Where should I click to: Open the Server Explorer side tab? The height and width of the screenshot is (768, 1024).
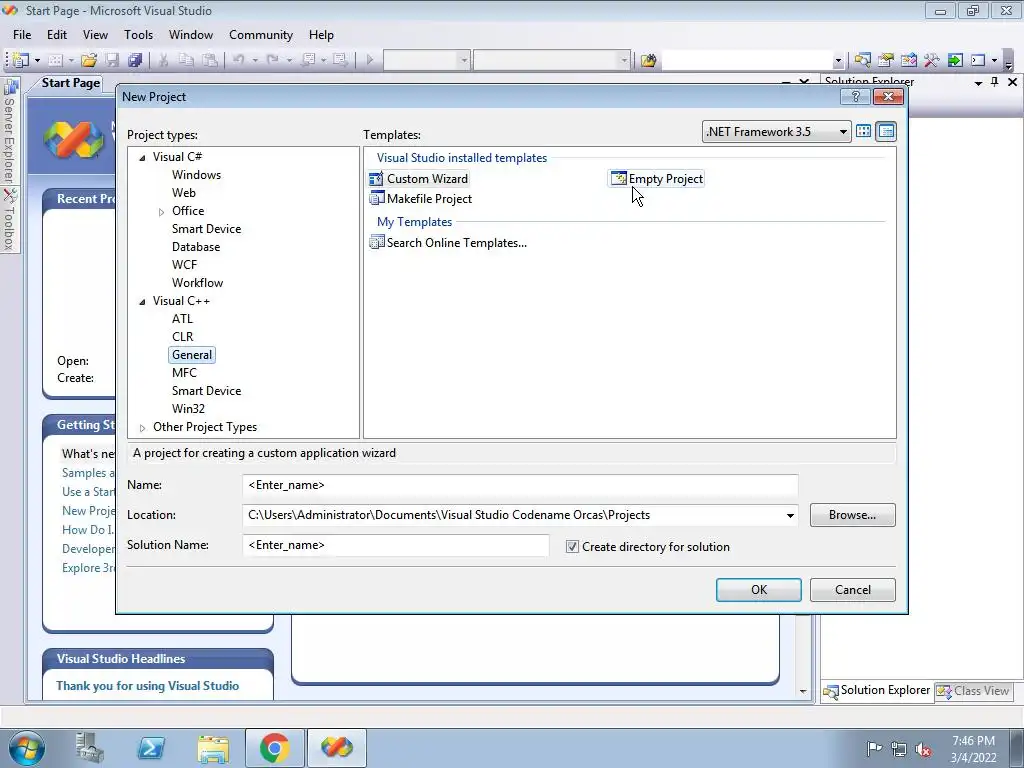9,132
